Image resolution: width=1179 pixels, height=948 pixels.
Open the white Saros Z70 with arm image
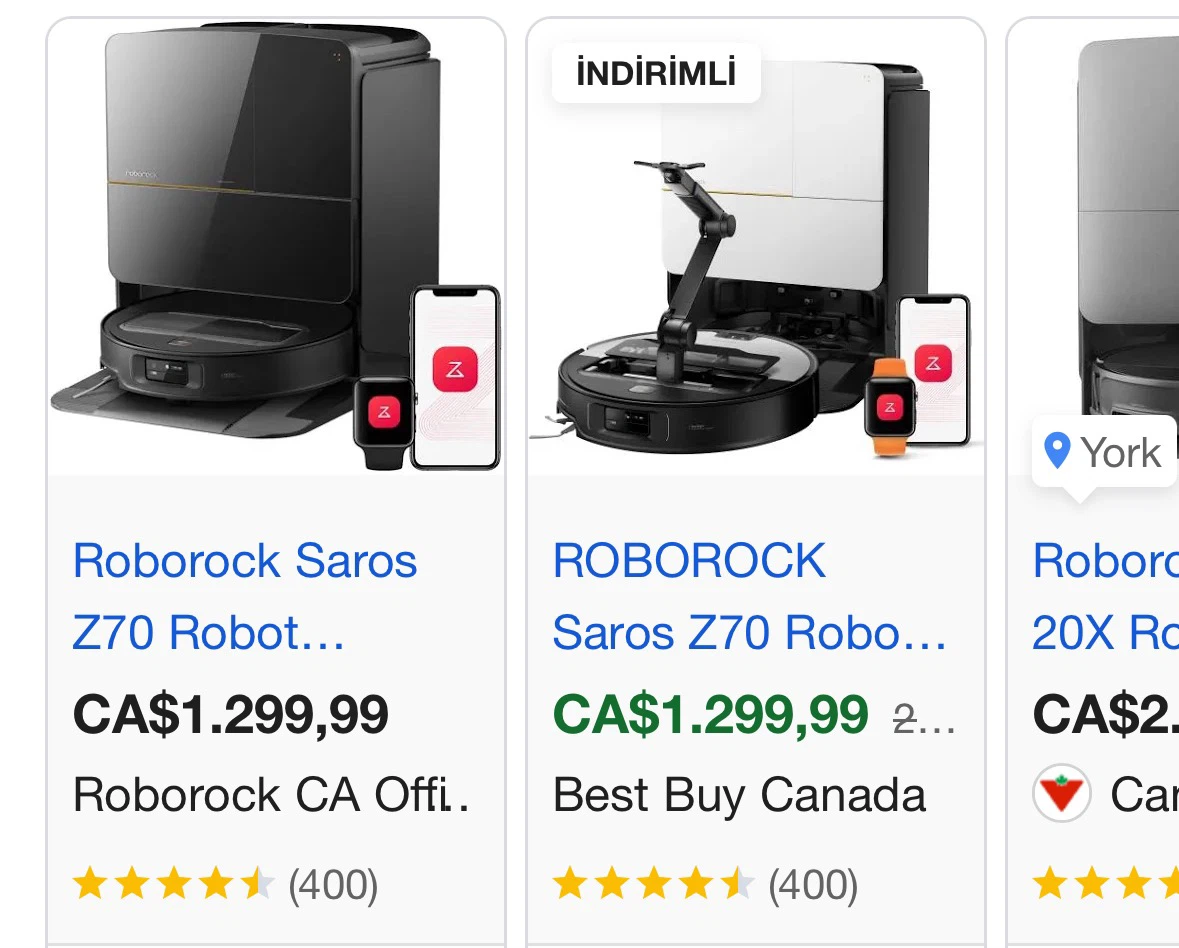(x=756, y=247)
